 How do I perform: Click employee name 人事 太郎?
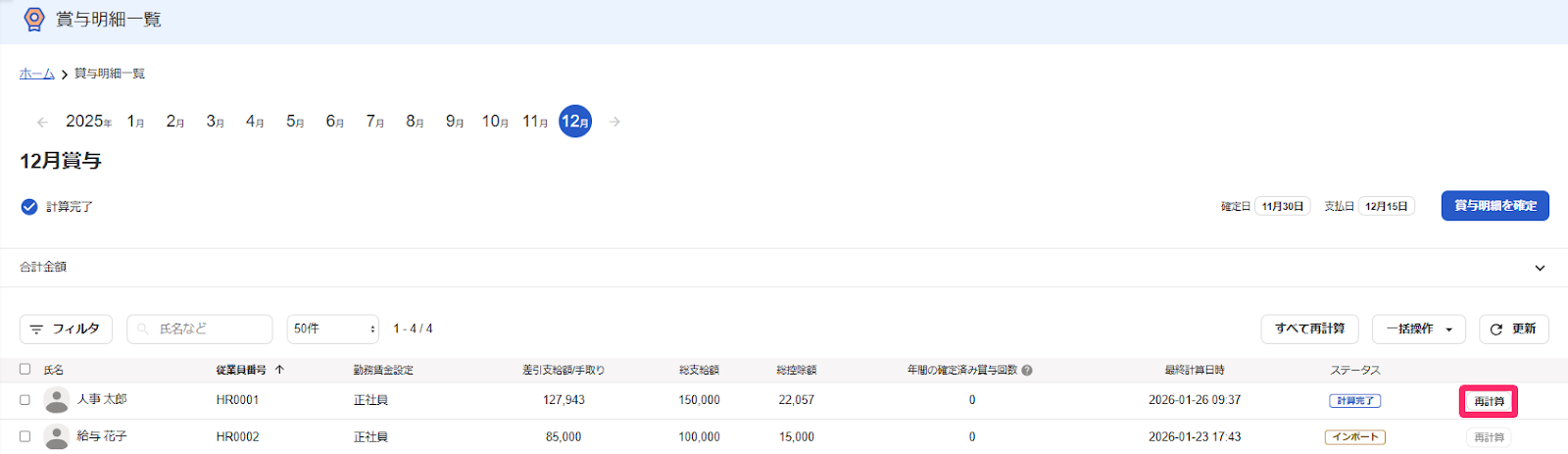pyautogui.click(x=102, y=399)
